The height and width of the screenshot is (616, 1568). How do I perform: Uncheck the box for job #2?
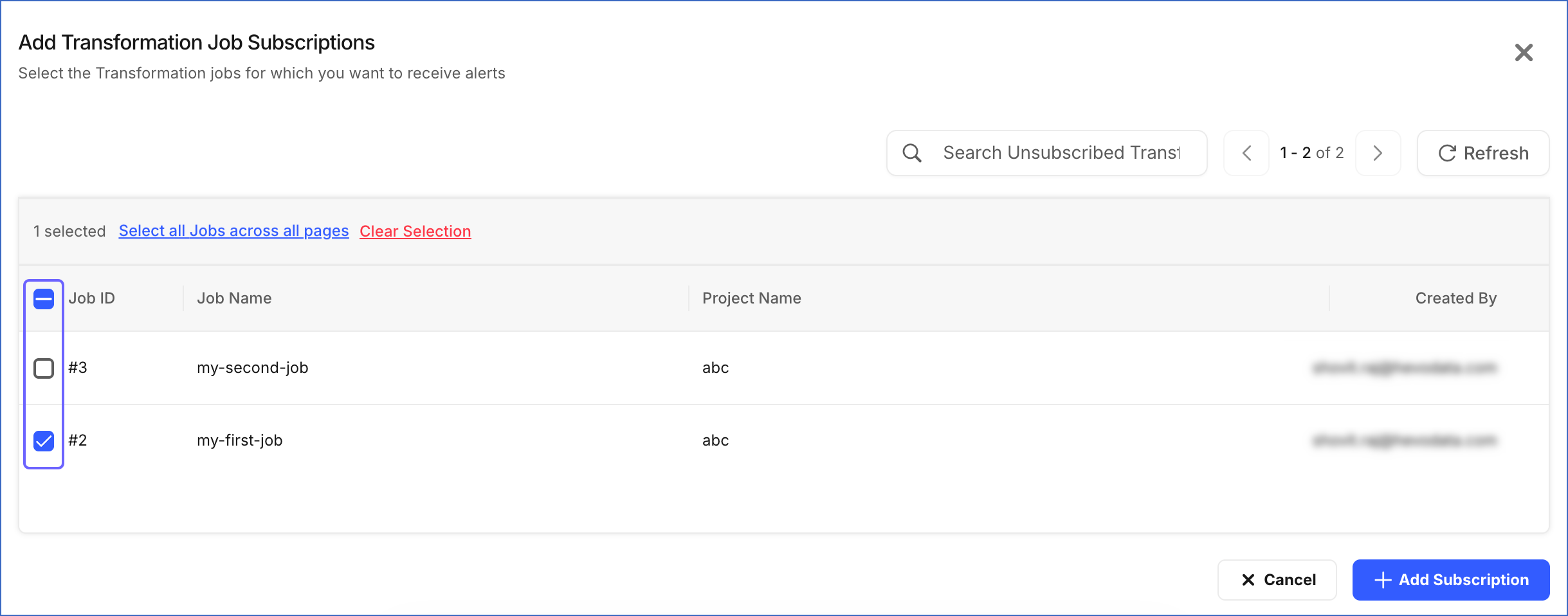click(x=44, y=440)
